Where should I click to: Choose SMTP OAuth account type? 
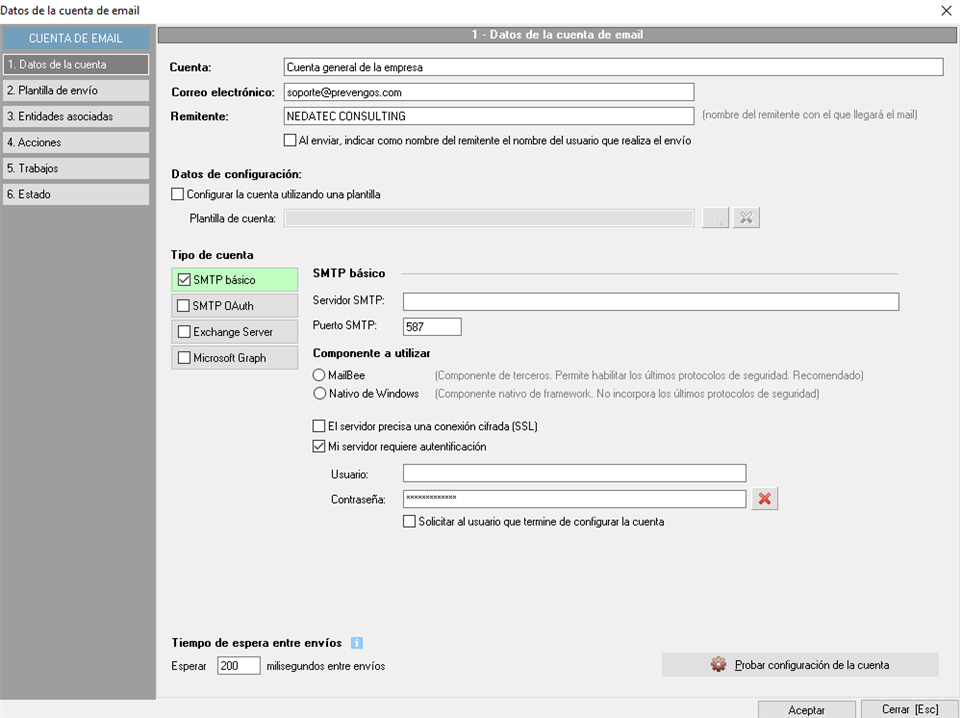tap(234, 305)
